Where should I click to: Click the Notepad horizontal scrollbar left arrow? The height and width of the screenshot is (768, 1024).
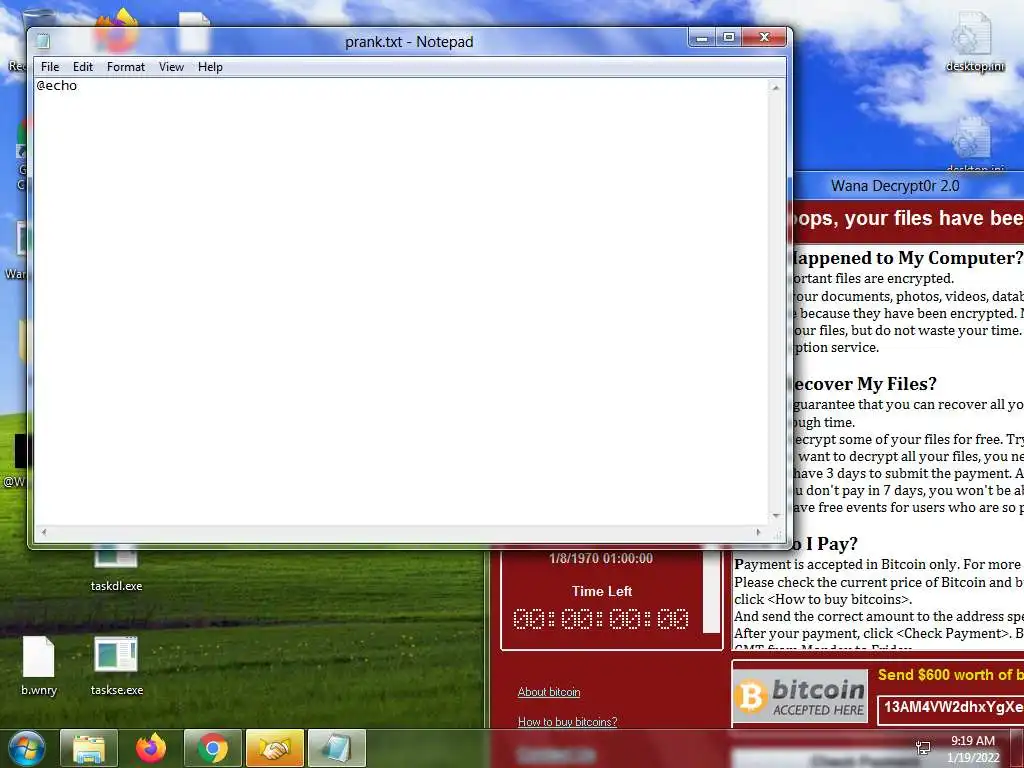pos(44,532)
